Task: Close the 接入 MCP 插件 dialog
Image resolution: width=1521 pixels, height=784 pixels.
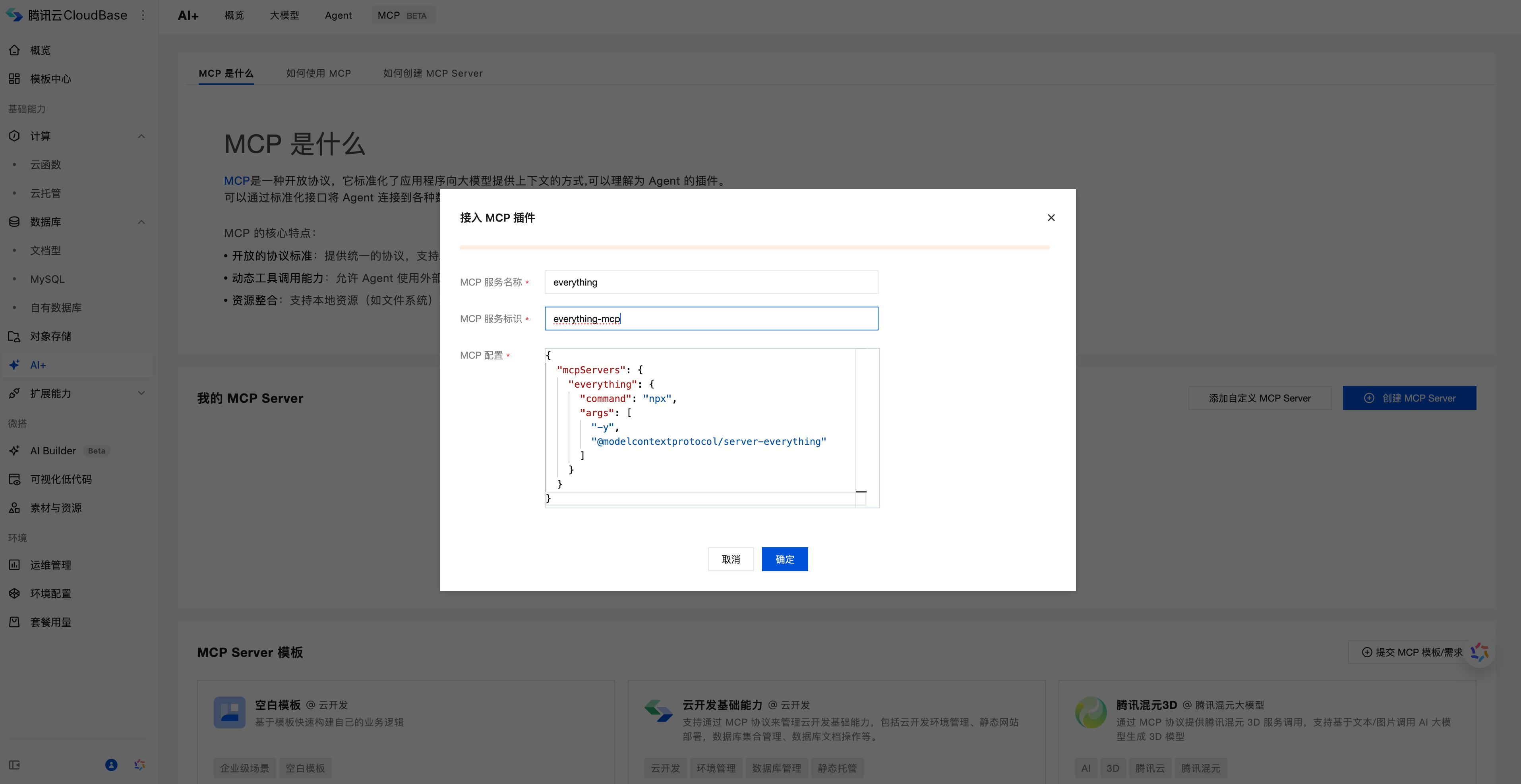Action: tap(1051, 218)
